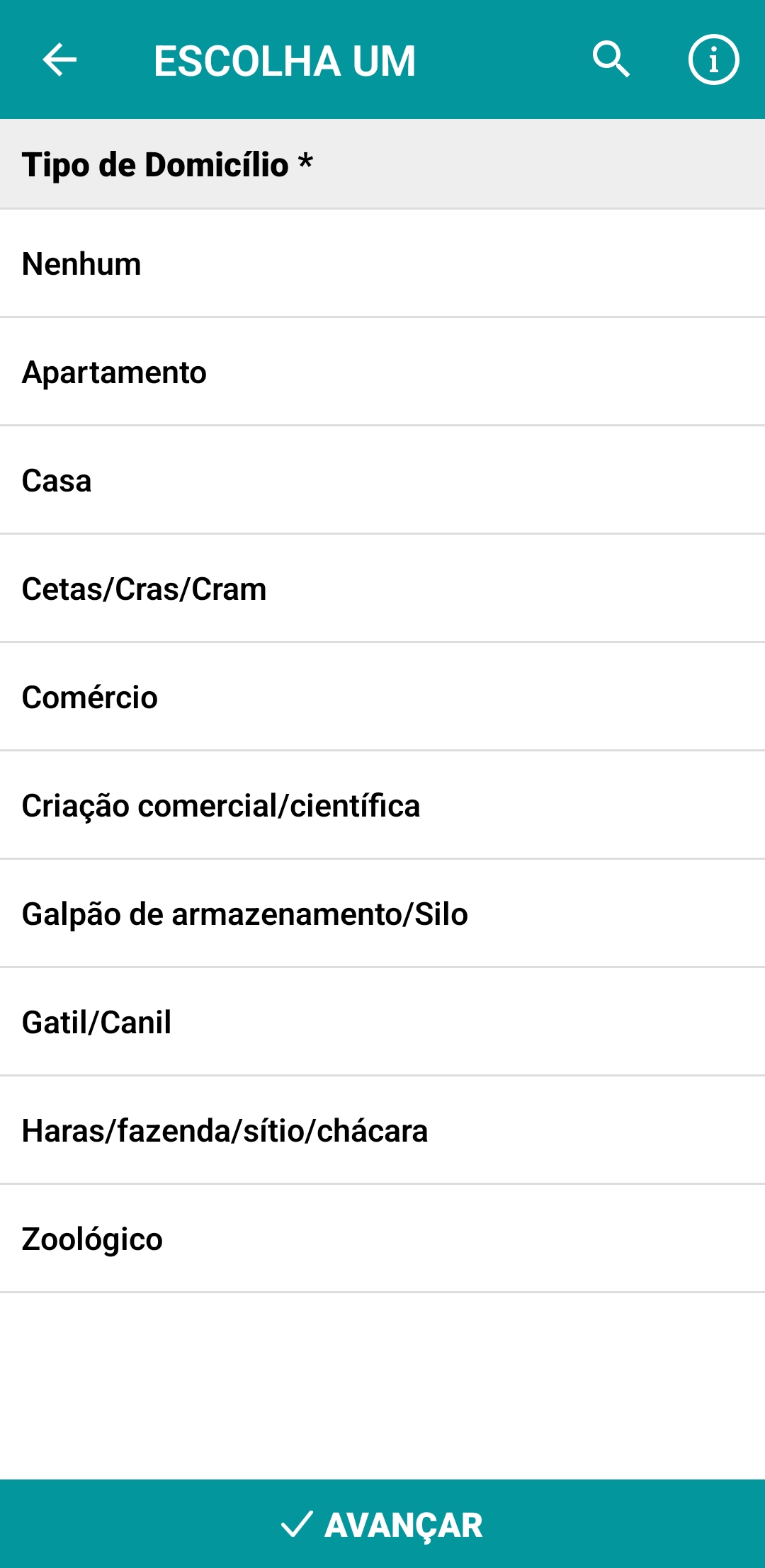Click the ESCOLHA UM title
Image resolution: width=765 pixels, height=1568 pixels.
(285, 61)
